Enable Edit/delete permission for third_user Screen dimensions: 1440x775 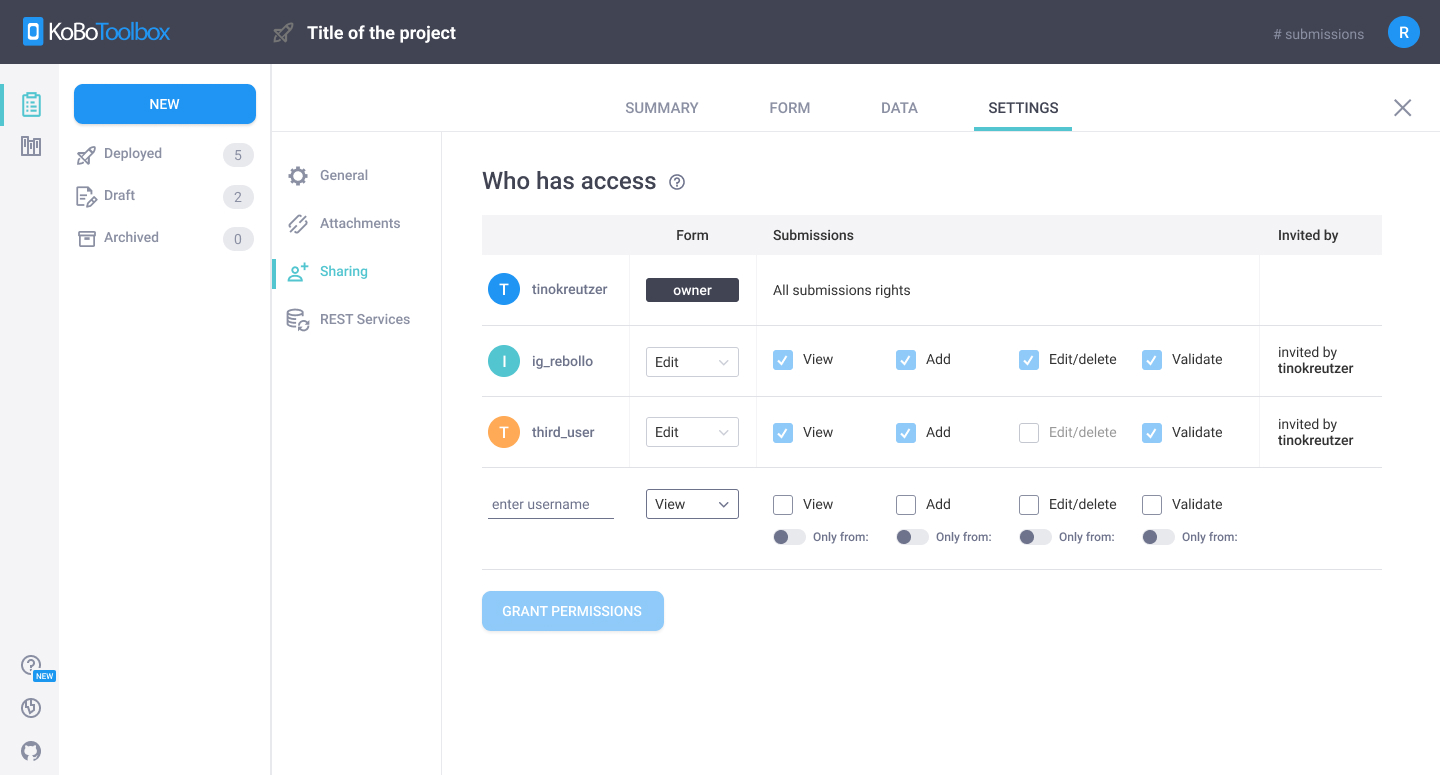(x=1029, y=432)
